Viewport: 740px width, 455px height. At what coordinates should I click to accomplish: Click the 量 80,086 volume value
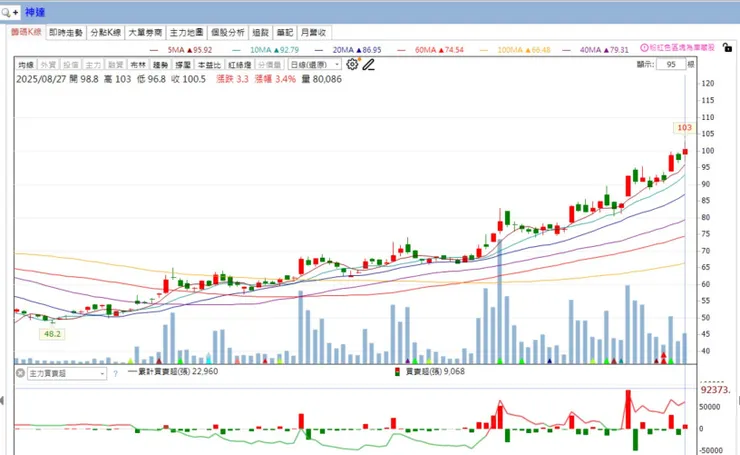pos(321,79)
